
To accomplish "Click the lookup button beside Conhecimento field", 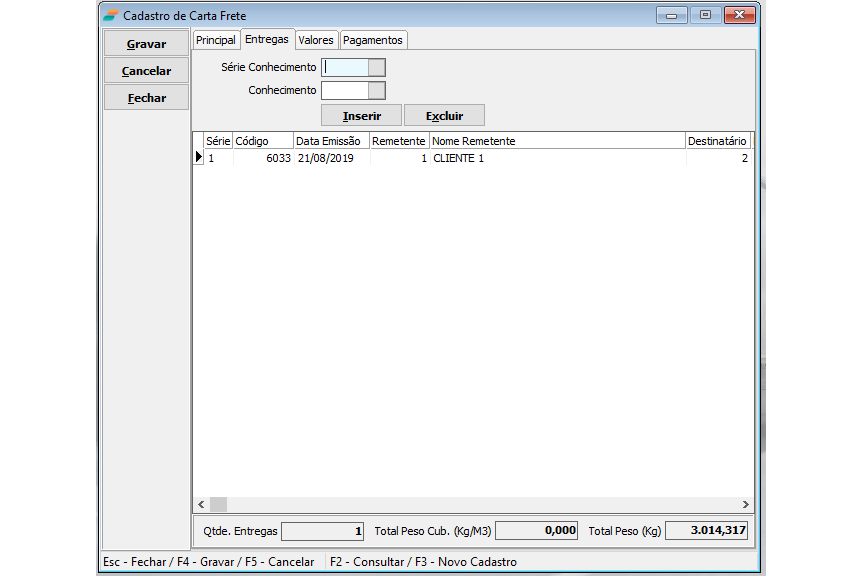I will coord(377,91).
